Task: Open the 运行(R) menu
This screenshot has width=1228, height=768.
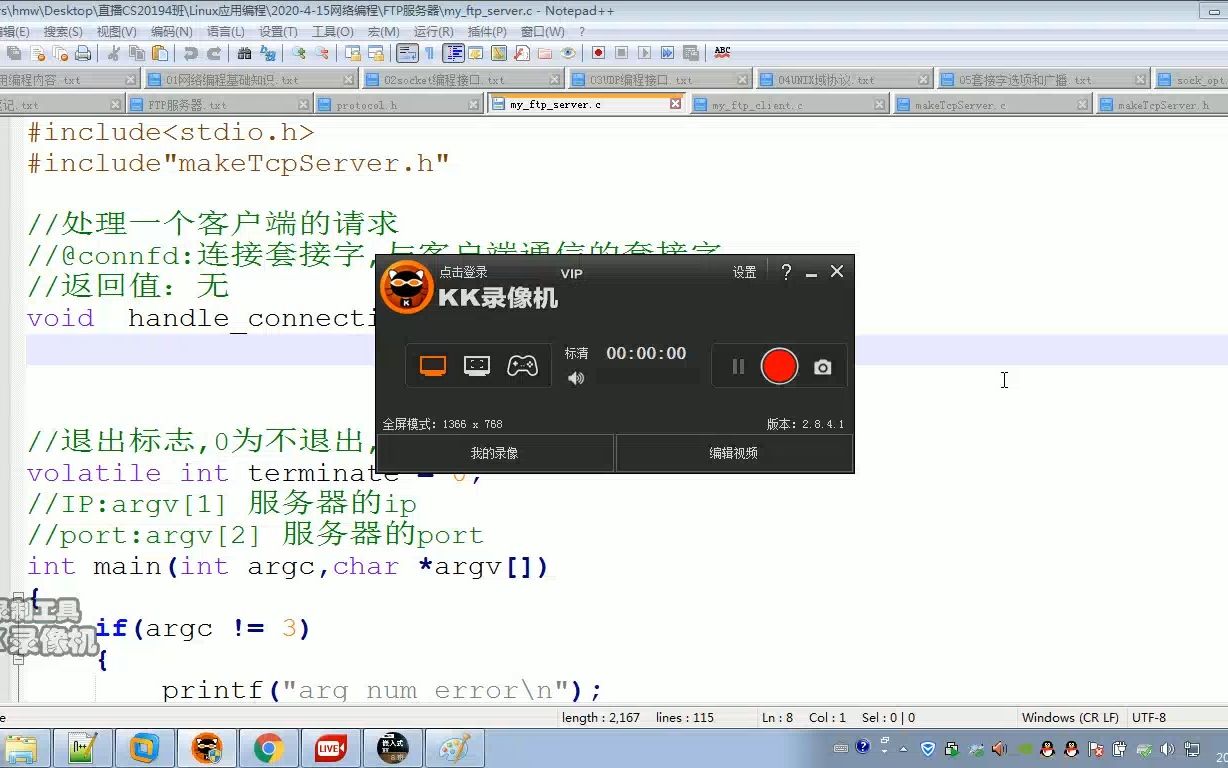Action: click(x=432, y=31)
